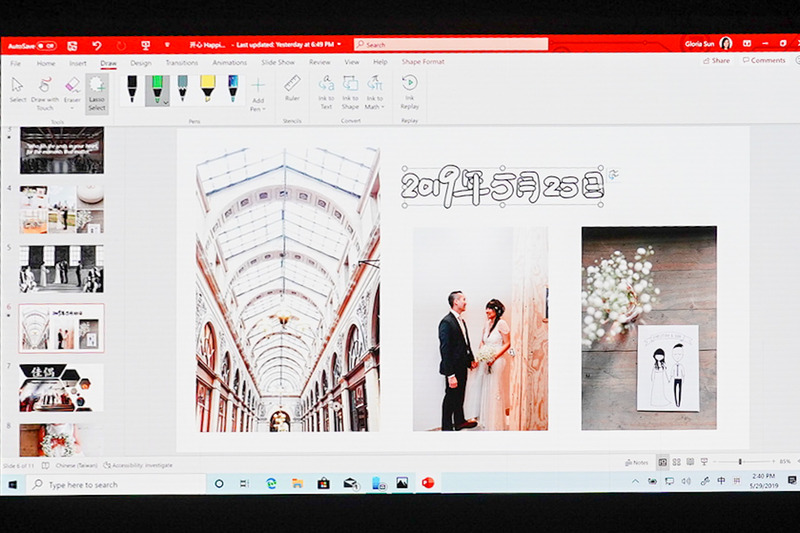The image size is (800, 533).
Task: Select the couple photo on the slide
Action: [480, 329]
